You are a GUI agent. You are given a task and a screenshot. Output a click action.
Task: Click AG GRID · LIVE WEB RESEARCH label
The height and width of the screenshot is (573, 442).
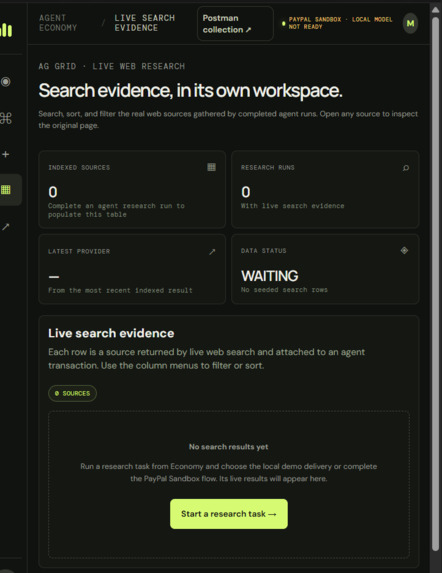(112, 66)
